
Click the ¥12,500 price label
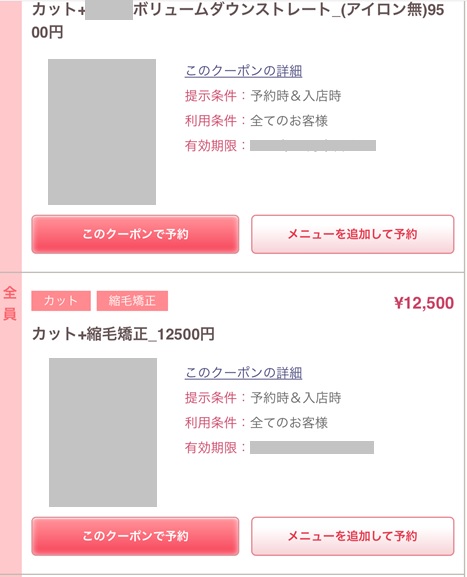[424, 303]
